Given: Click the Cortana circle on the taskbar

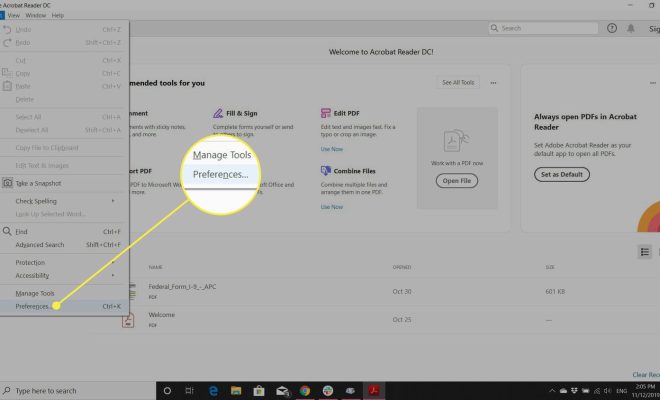Looking at the screenshot, I should 167,391.
